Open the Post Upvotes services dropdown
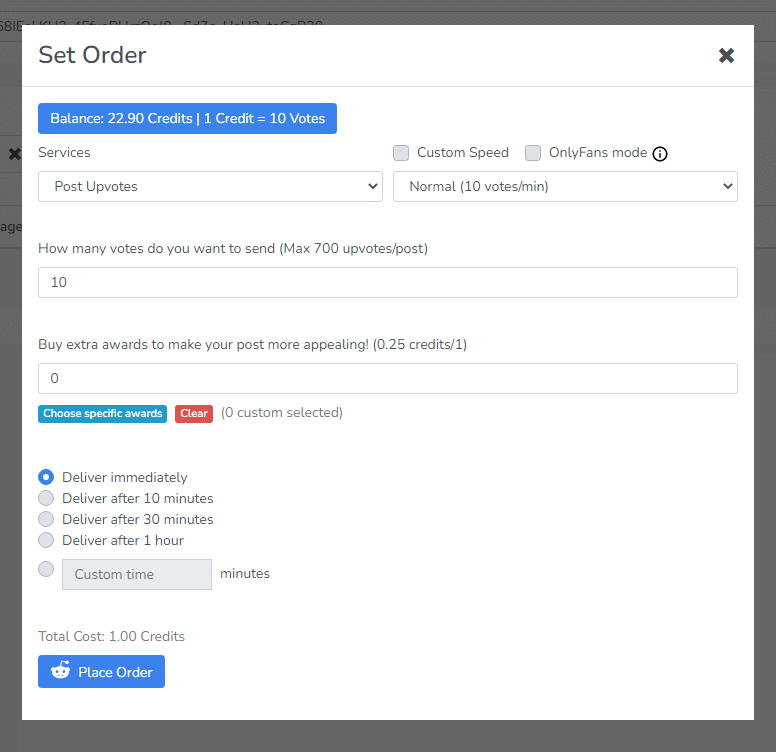Image resolution: width=776 pixels, height=752 pixels. coord(210,187)
